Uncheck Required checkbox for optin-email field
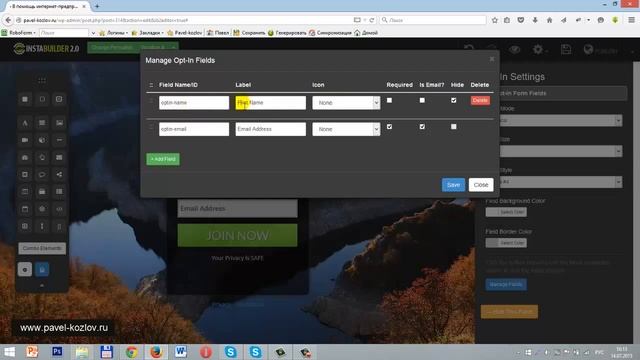Screen dimensions: 640x360 [389, 127]
